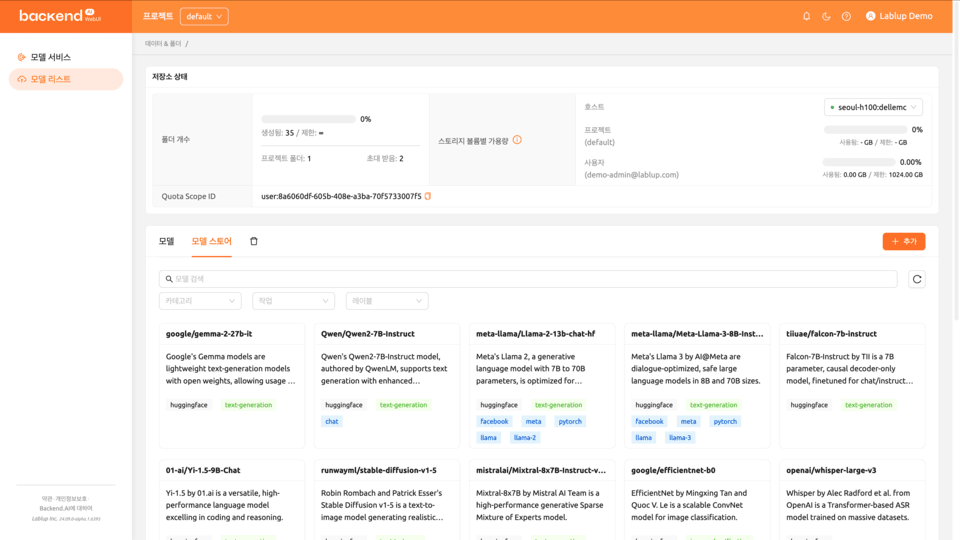Click the Backend.AI WebUI logo
This screenshot has width=960, height=540.
coord(60,16)
